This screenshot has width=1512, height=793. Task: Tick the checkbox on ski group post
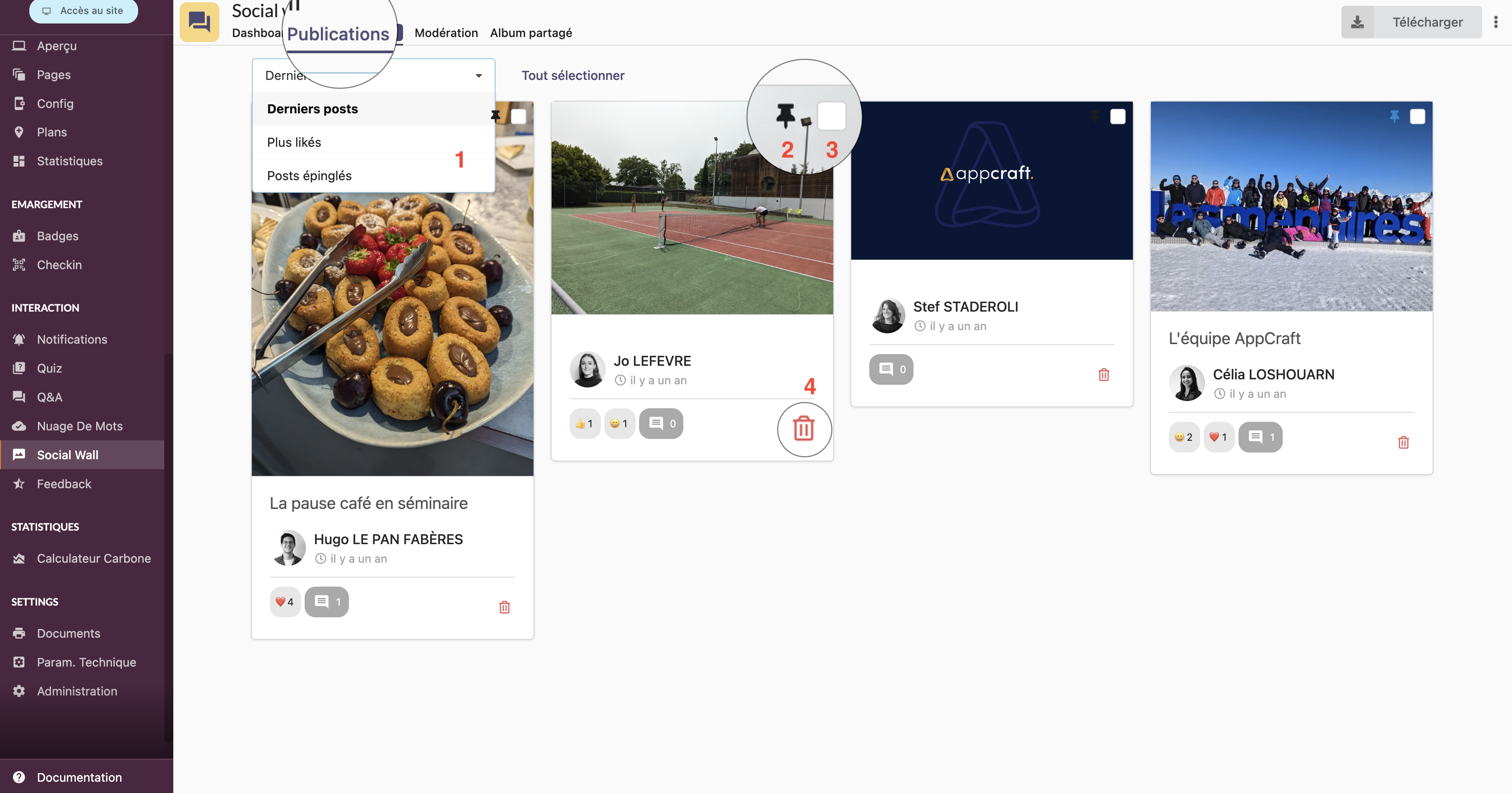pyautogui.click(x=1417, y=117)
